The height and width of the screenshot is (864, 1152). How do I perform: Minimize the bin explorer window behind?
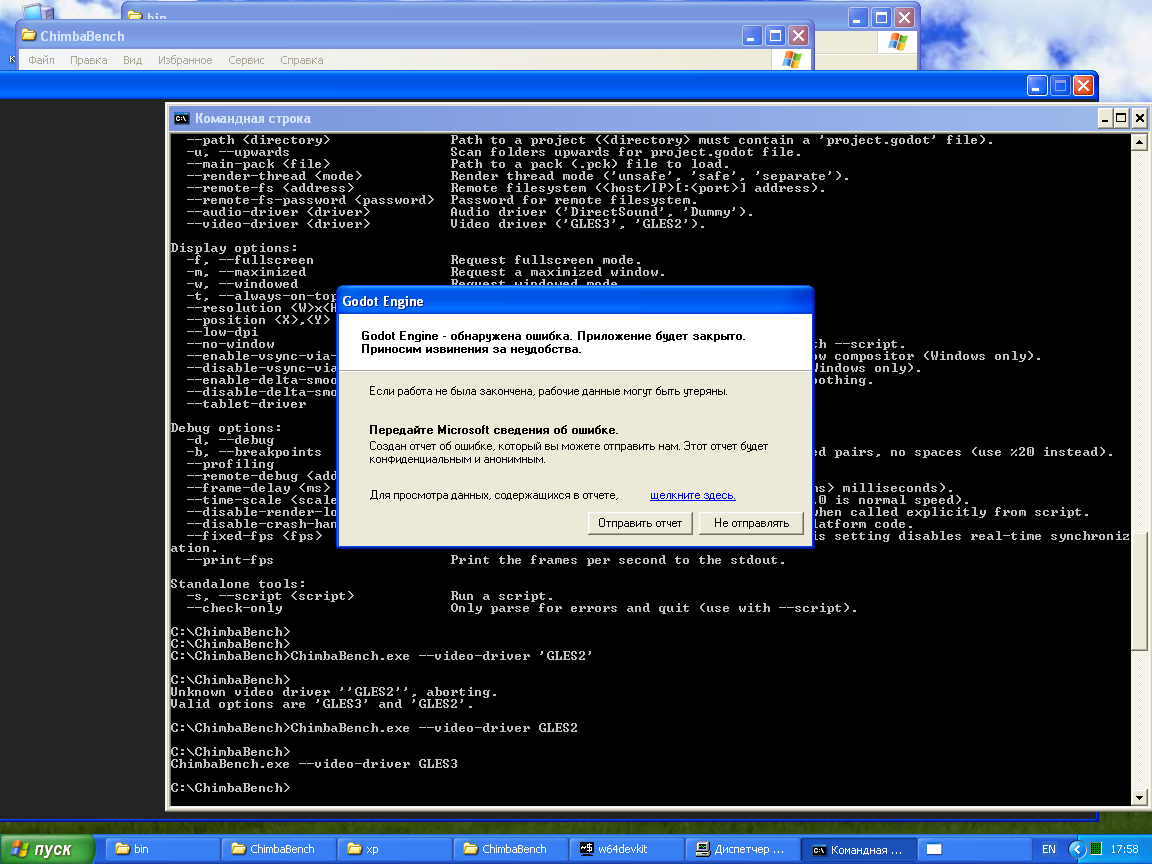pos(858,18)
